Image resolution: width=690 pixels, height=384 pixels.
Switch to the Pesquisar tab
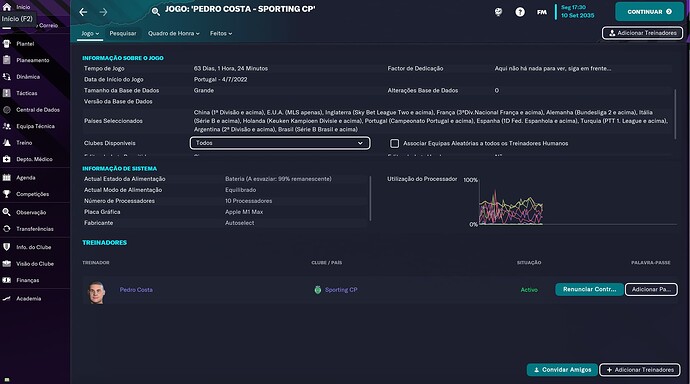click(123, 33)
